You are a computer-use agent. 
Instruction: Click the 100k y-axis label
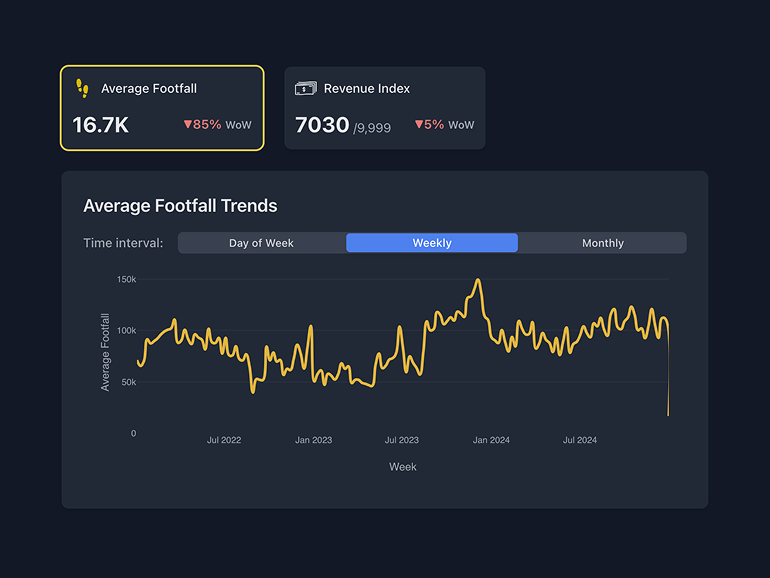(126, 330)
